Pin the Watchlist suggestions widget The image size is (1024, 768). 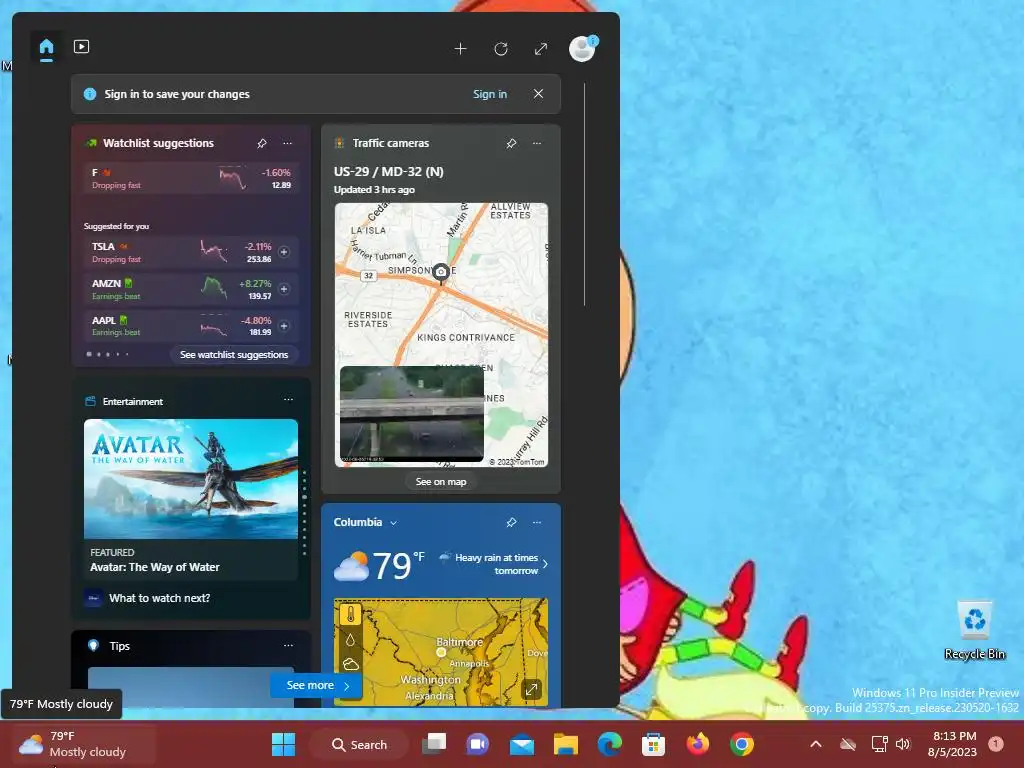click(262, 143)
